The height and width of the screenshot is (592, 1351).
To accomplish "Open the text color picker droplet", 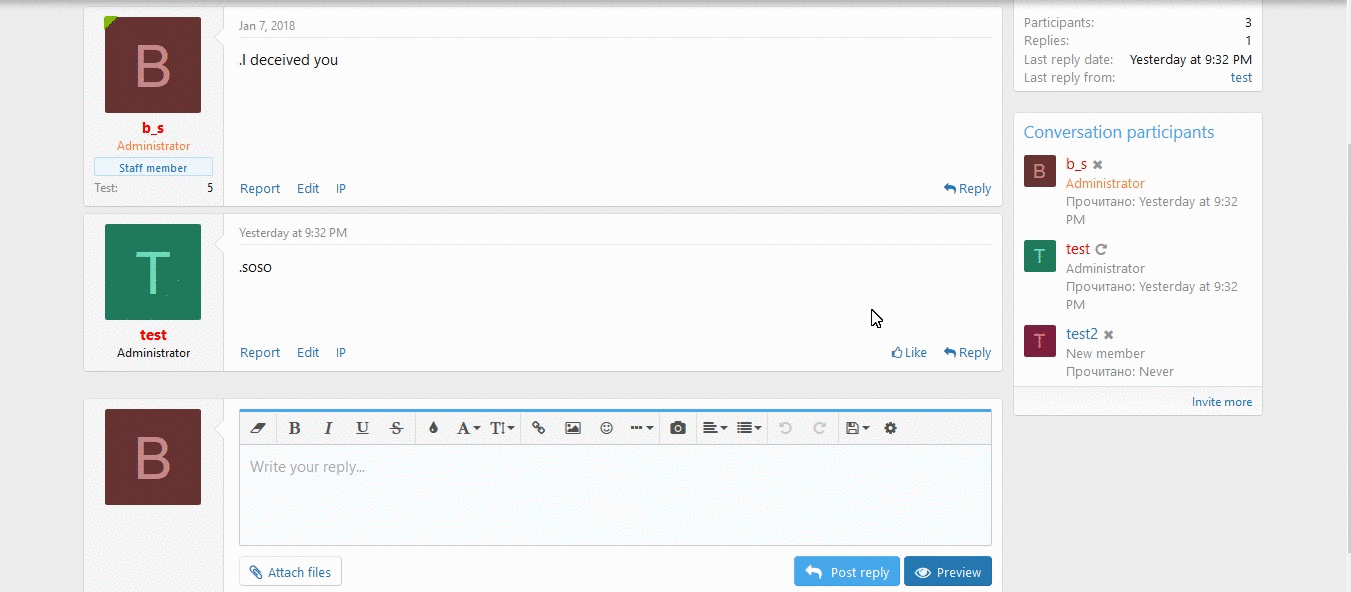I will [x=433, y=428].
